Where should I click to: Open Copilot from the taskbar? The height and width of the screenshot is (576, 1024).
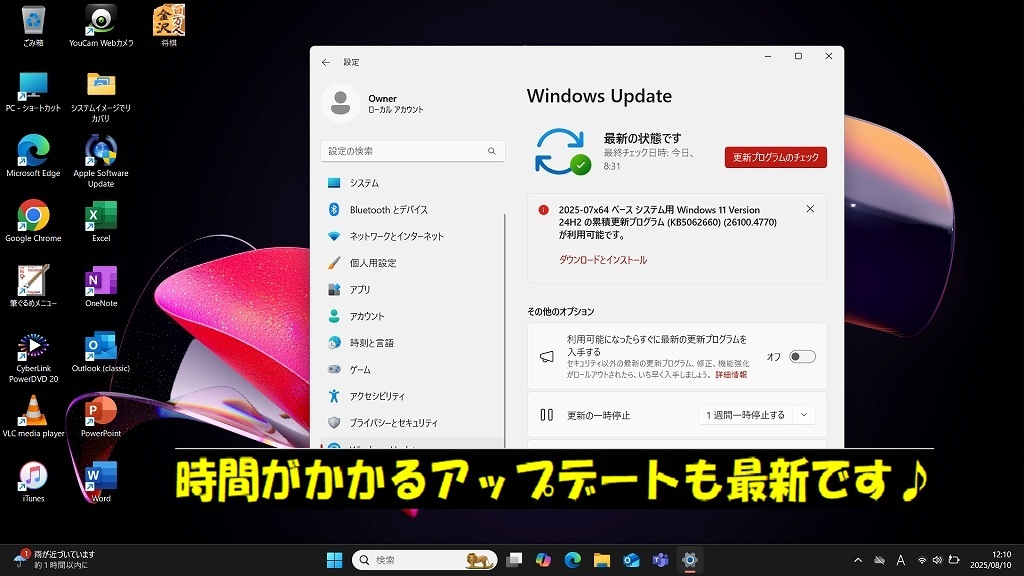pyautogui.click(x=543, y=560)
